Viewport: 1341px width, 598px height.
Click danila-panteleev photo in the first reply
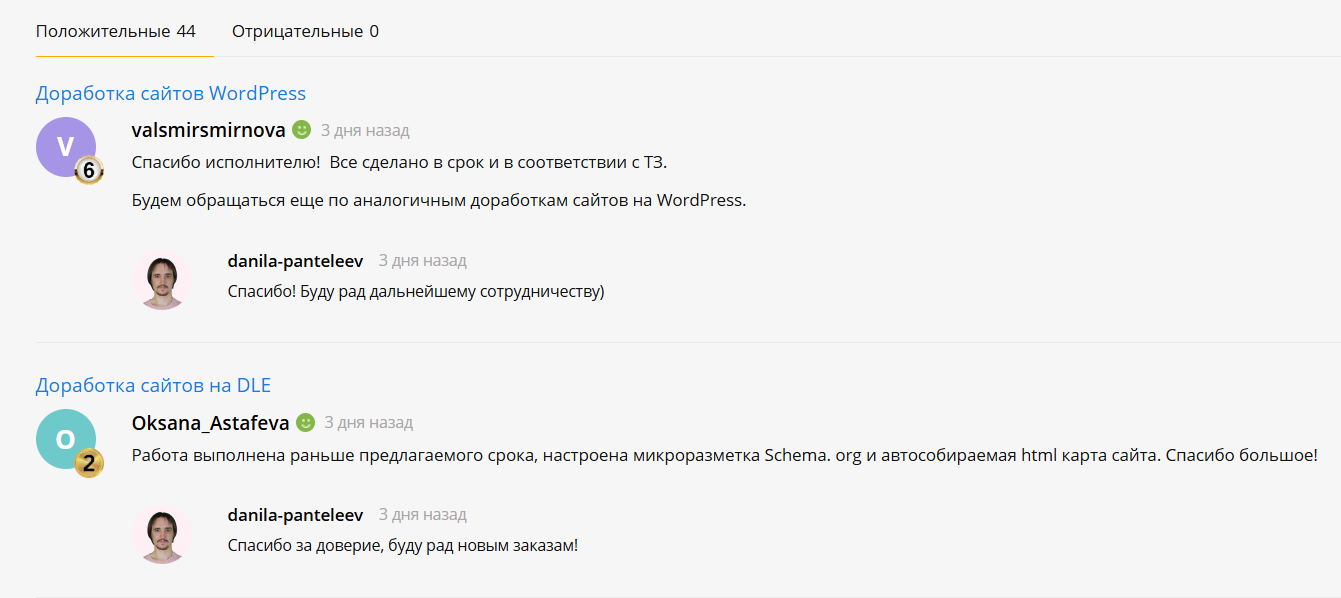[162, 281]
